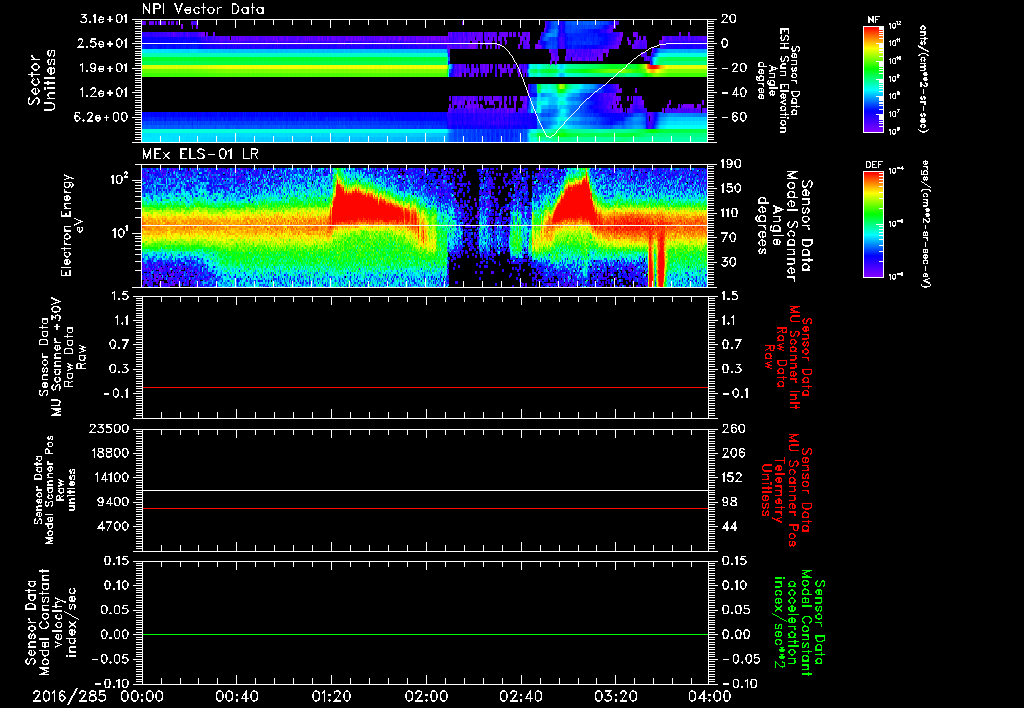1024x708 pixels.
Task: Click the "2016/285" date label
Action: point(69,696)
